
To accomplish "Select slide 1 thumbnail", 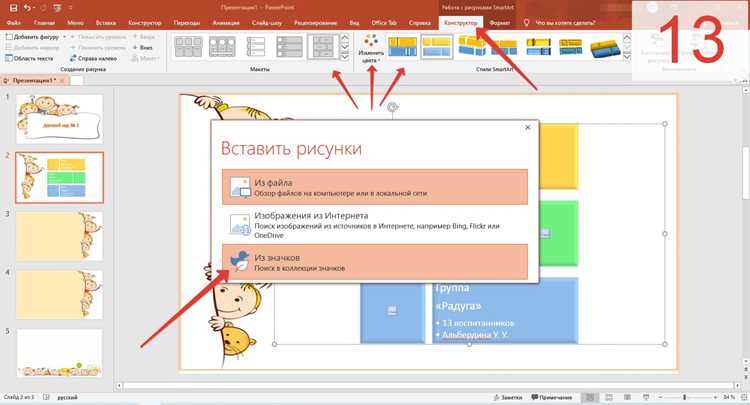I will (x=59, y=119).
